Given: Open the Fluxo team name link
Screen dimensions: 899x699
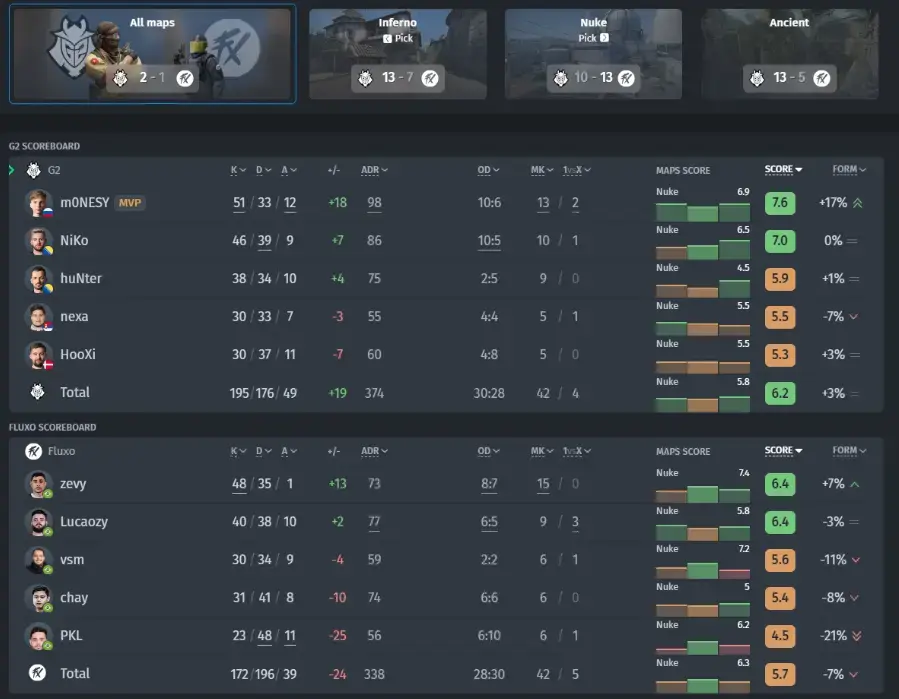Looking at the screenshot, I should pyautogui.click(x=61, y=451).
